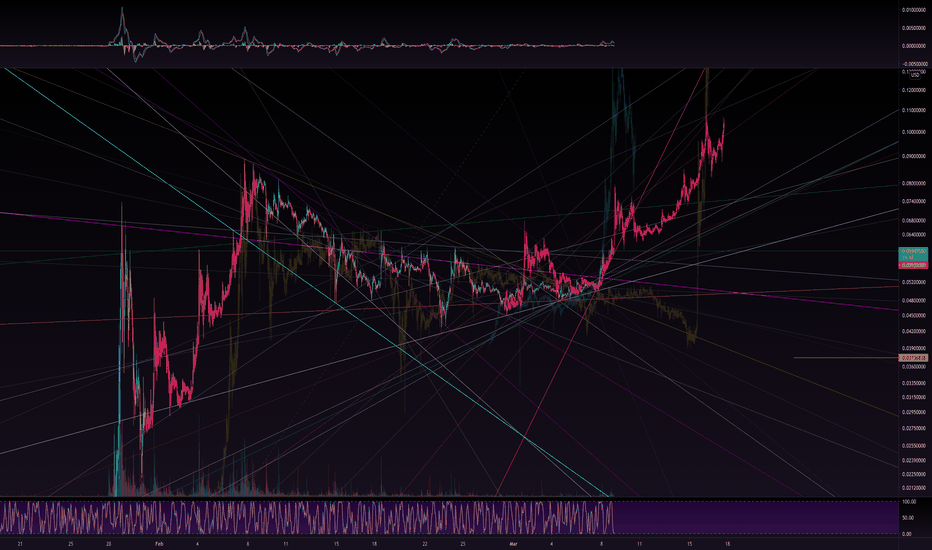Click the 0.05200000 price axis label
932x550 pixels.
[x=914, y=282]
